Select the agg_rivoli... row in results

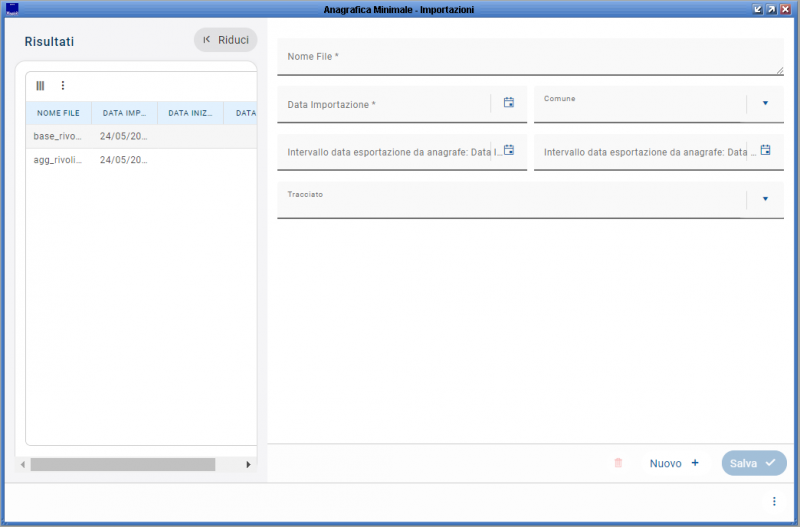coord(58,160)
